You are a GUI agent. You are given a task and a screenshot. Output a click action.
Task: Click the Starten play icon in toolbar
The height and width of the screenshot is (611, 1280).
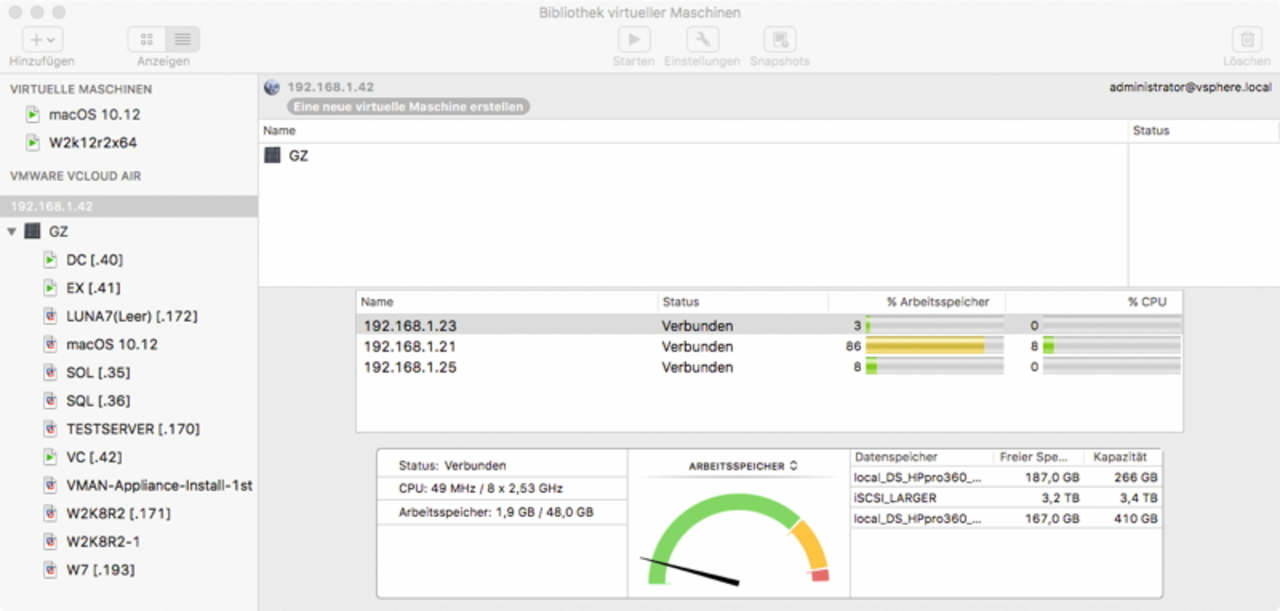pyautogui.click(x=633, y=40)
